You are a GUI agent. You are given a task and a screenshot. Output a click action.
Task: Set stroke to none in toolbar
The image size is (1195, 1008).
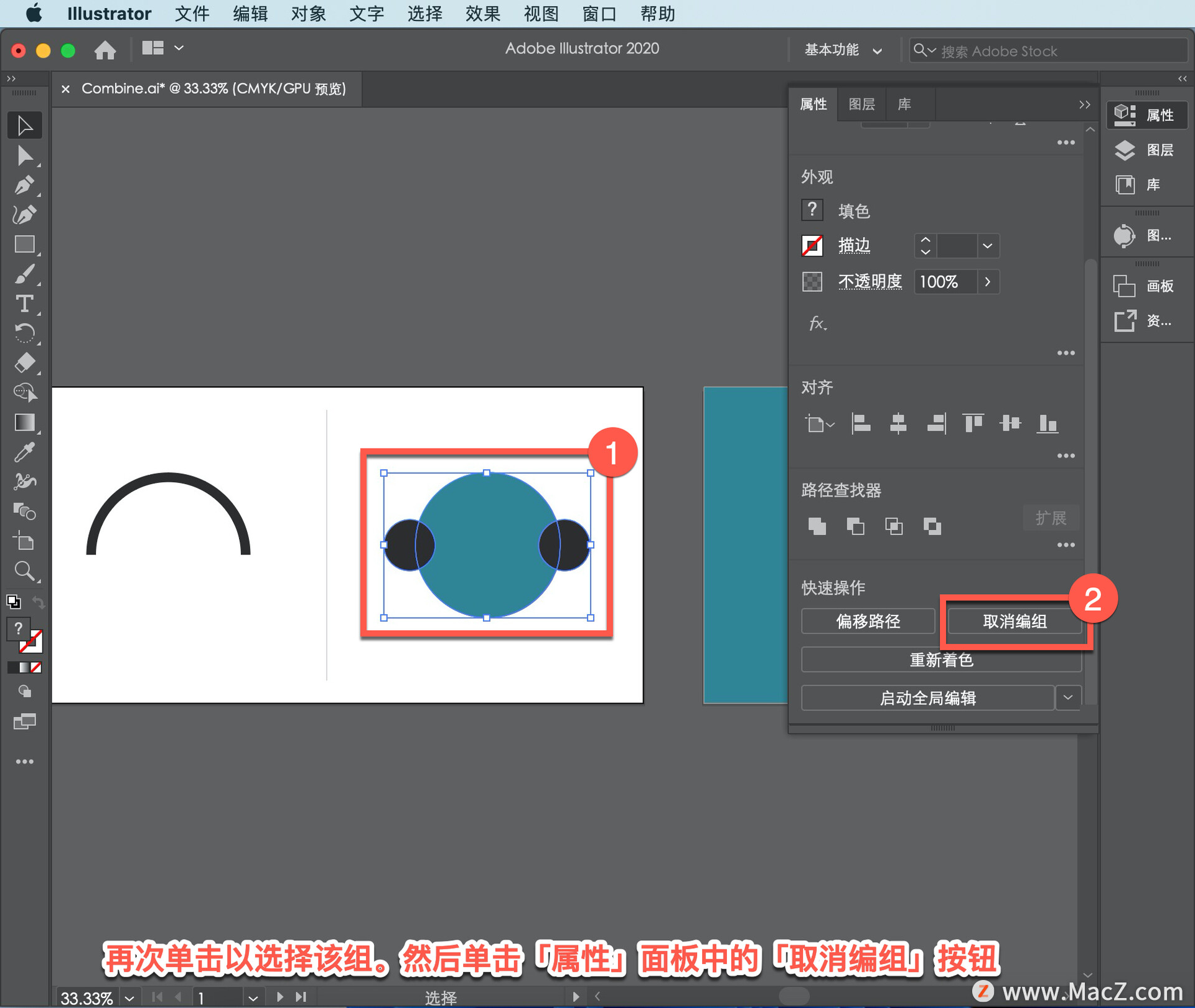(x=37, y=668)
